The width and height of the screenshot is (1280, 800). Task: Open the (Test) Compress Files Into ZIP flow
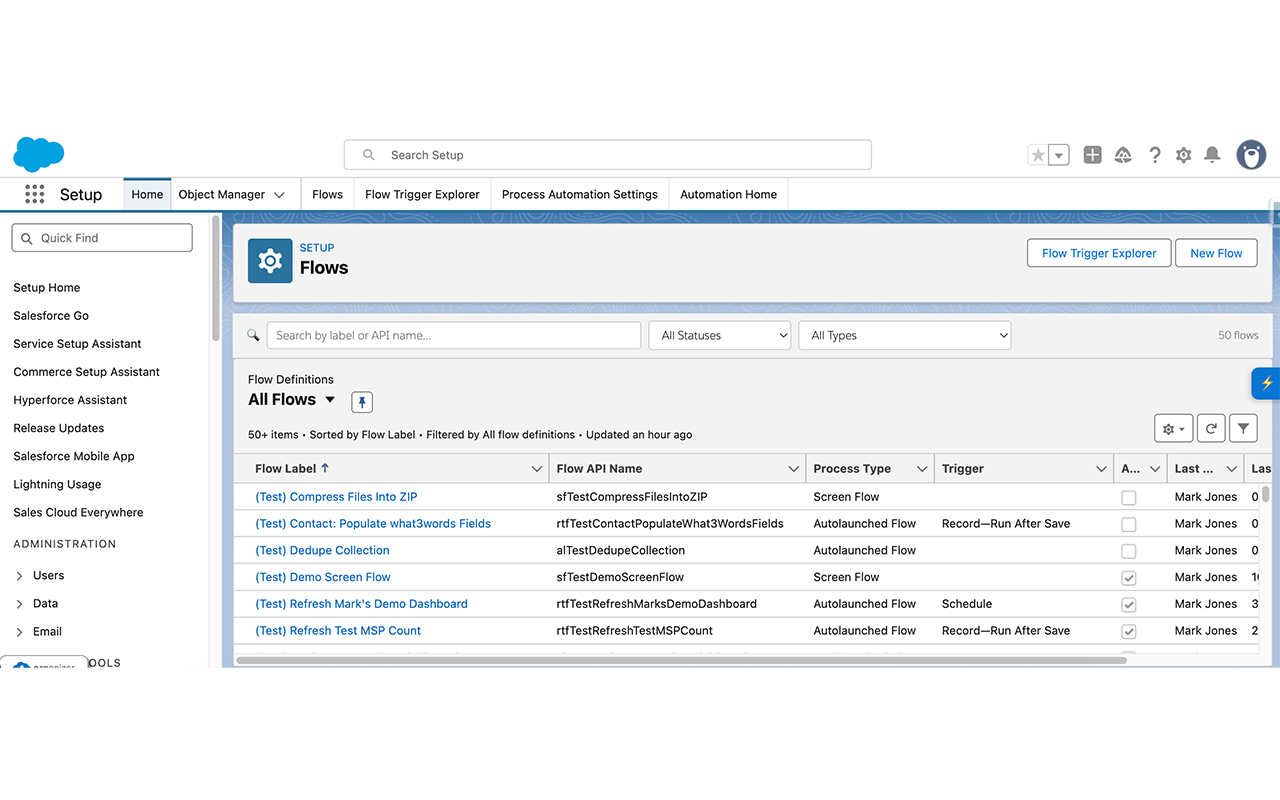336,497
